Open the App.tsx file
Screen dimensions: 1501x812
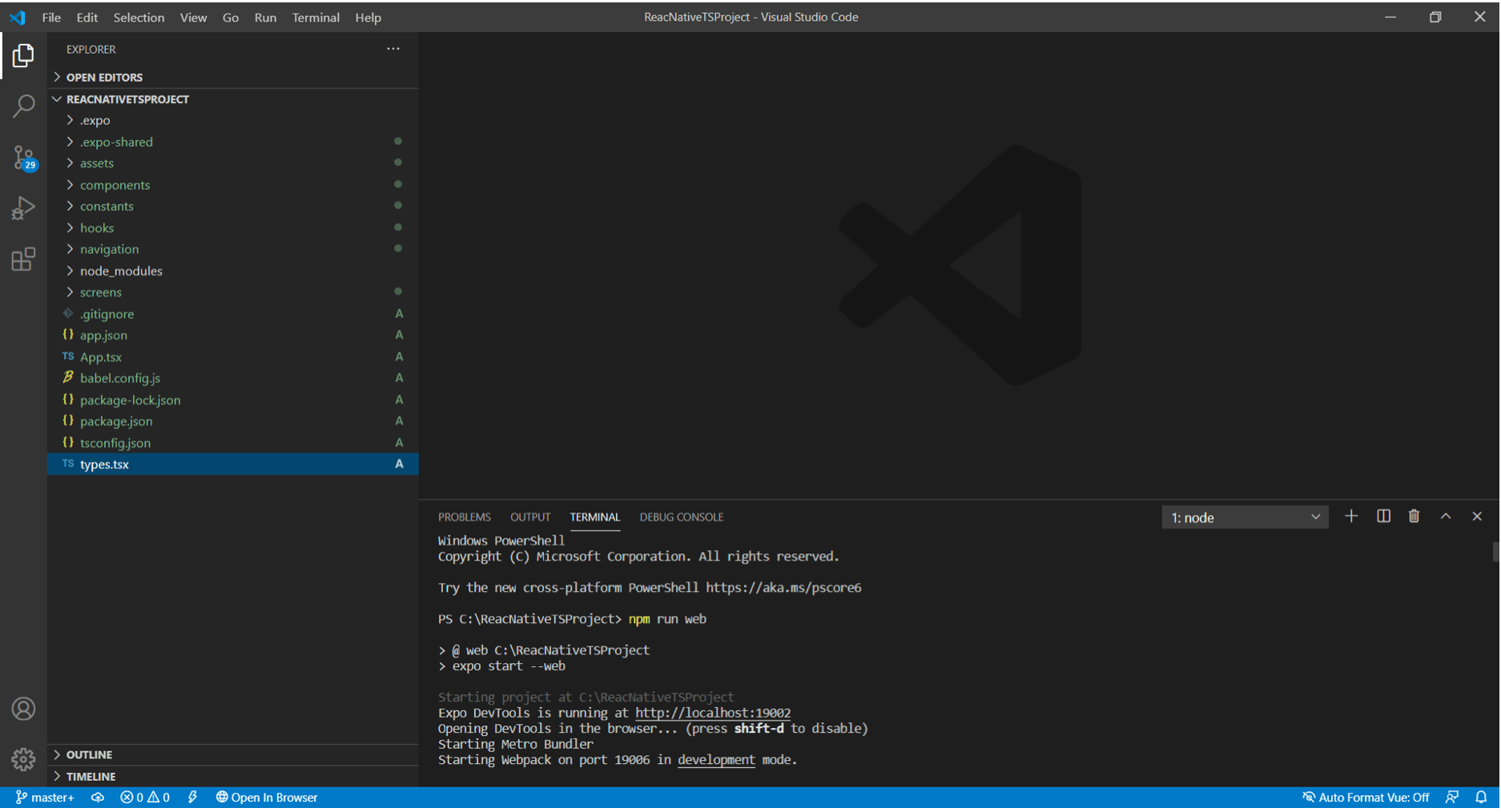pyautogui.click(x=101, y=357)
